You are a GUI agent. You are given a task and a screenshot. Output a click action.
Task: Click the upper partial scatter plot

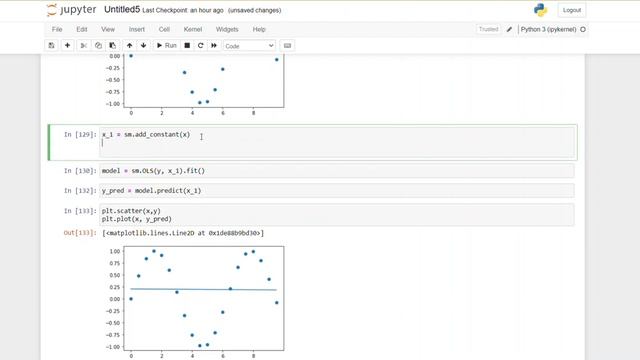pyautogui.click(x=196, y=84)
